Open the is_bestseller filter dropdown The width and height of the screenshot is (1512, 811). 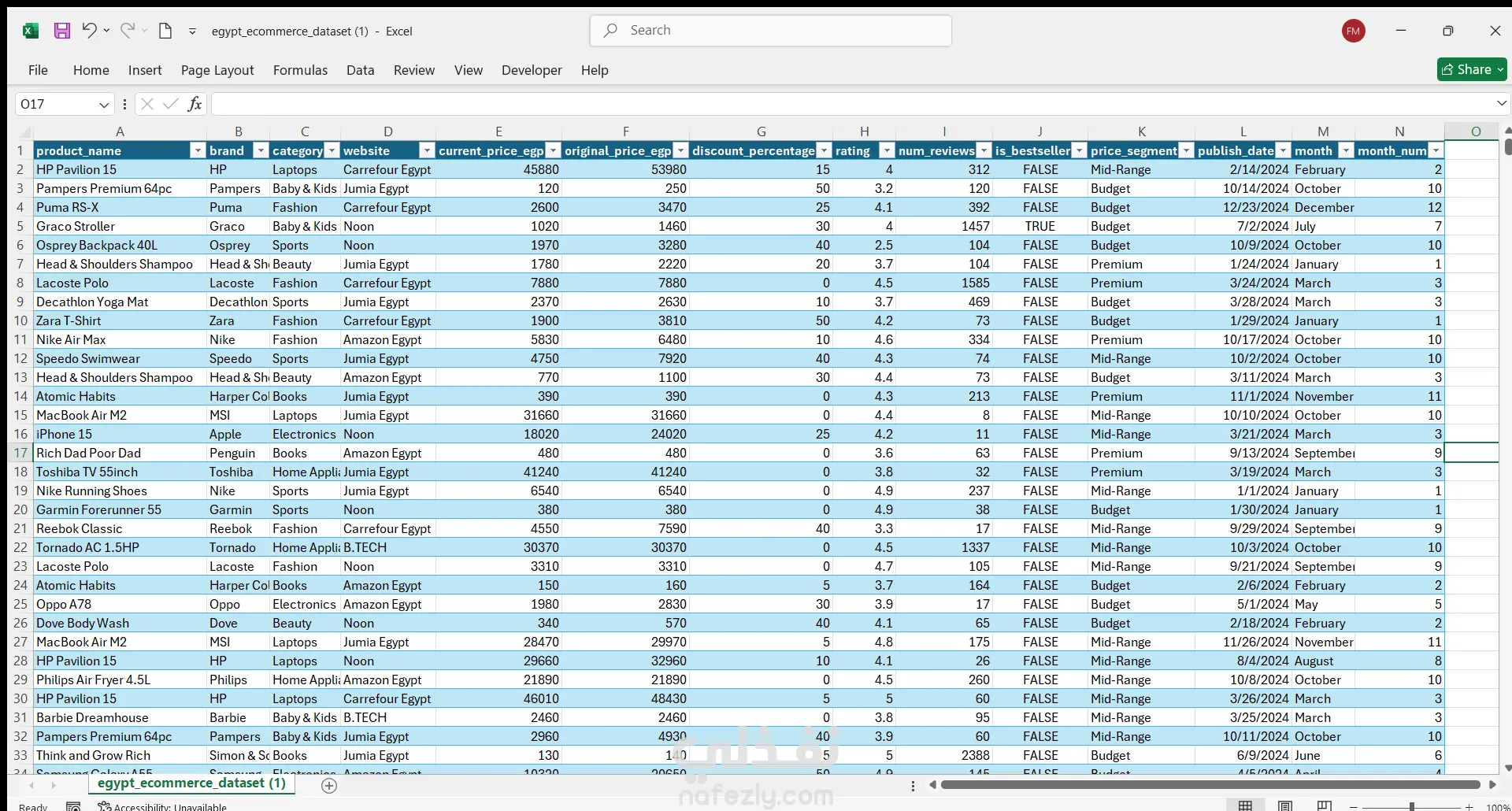(1079, 150)
